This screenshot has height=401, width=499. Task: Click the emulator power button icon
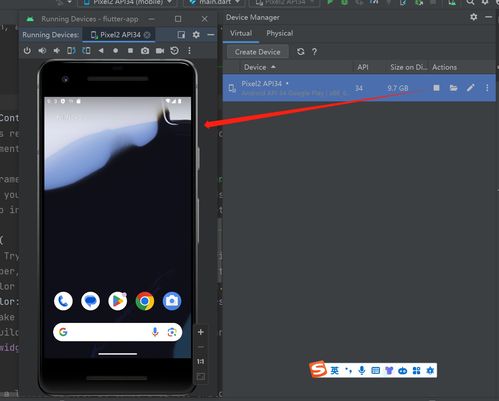[x=27, y=51]
